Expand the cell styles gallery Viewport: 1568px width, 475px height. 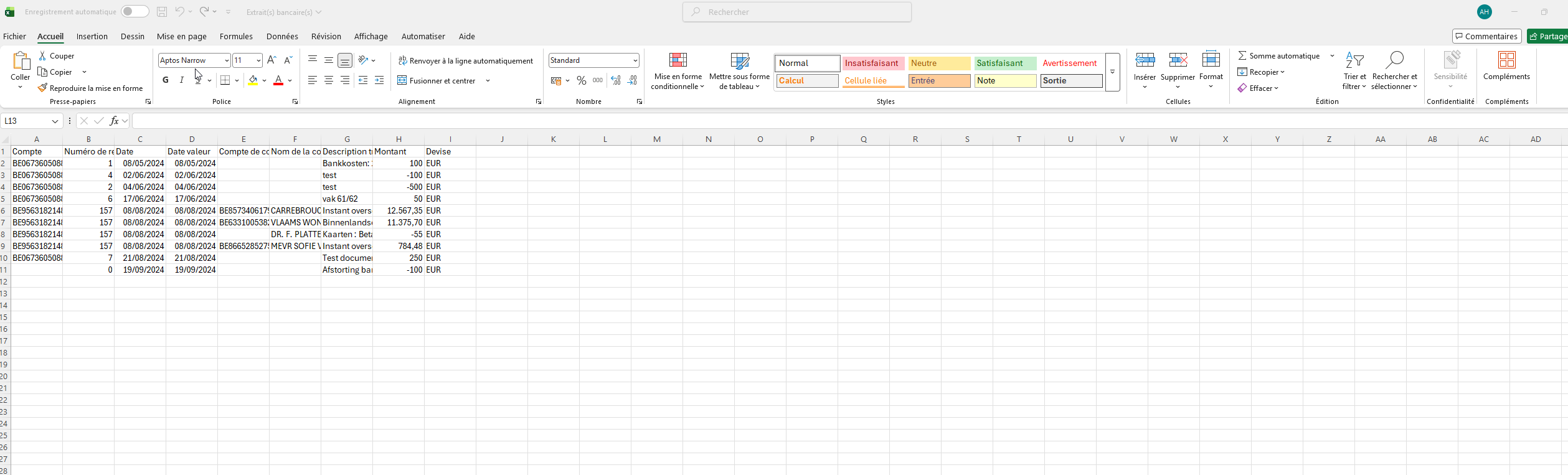point(1112,72)
